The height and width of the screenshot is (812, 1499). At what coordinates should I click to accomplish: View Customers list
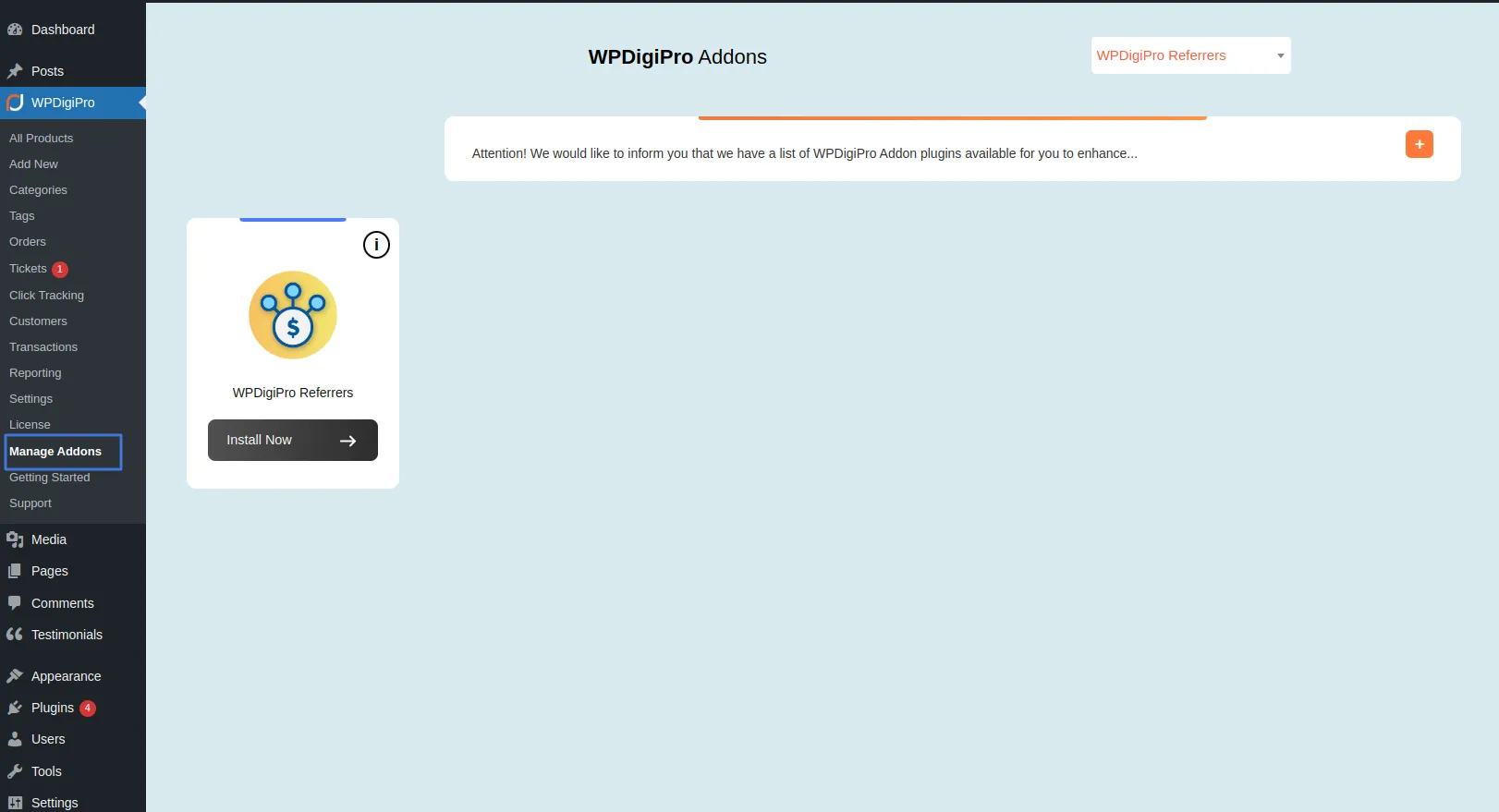click(38, 321)
